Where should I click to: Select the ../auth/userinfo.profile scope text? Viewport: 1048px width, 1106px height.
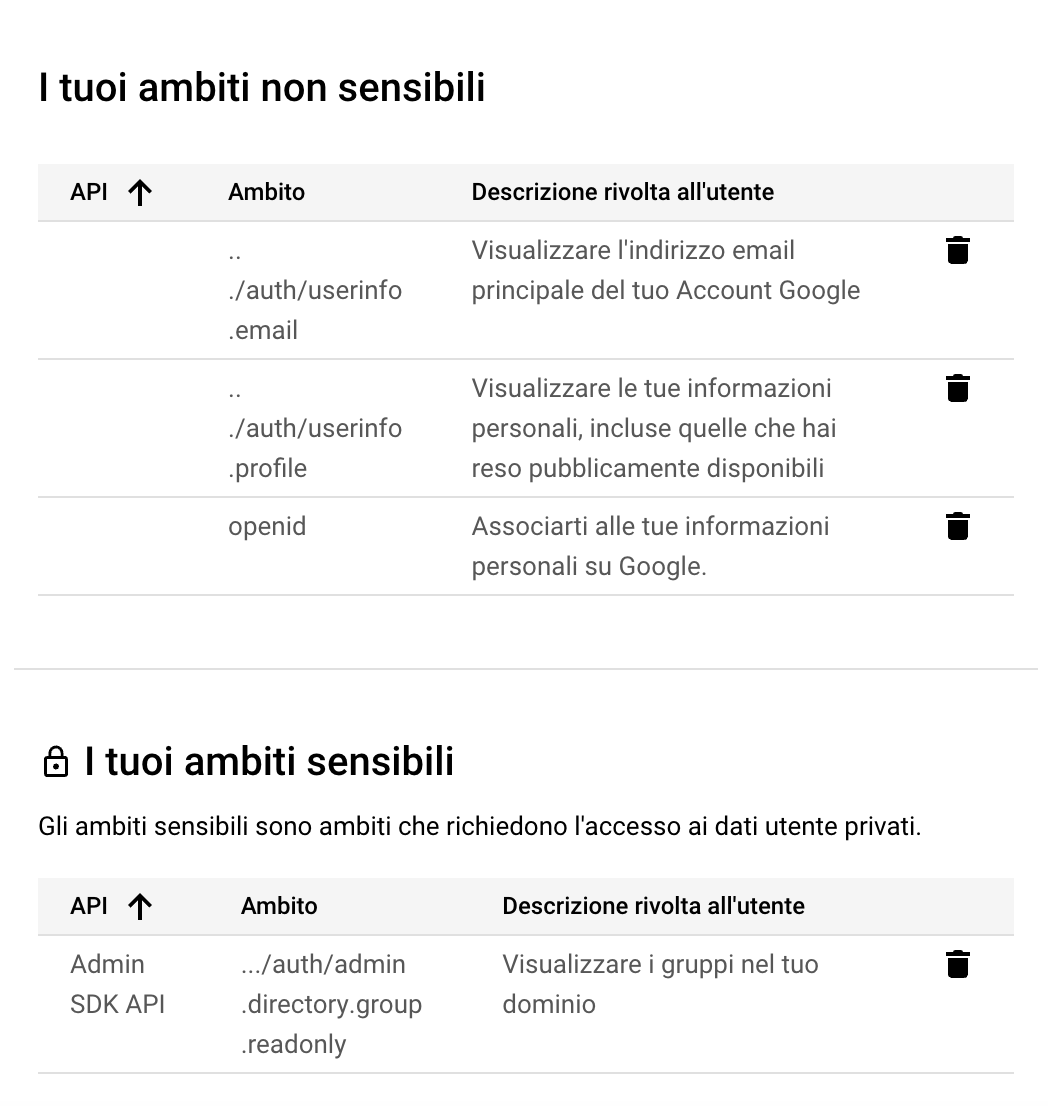click(x=314, y=428)
